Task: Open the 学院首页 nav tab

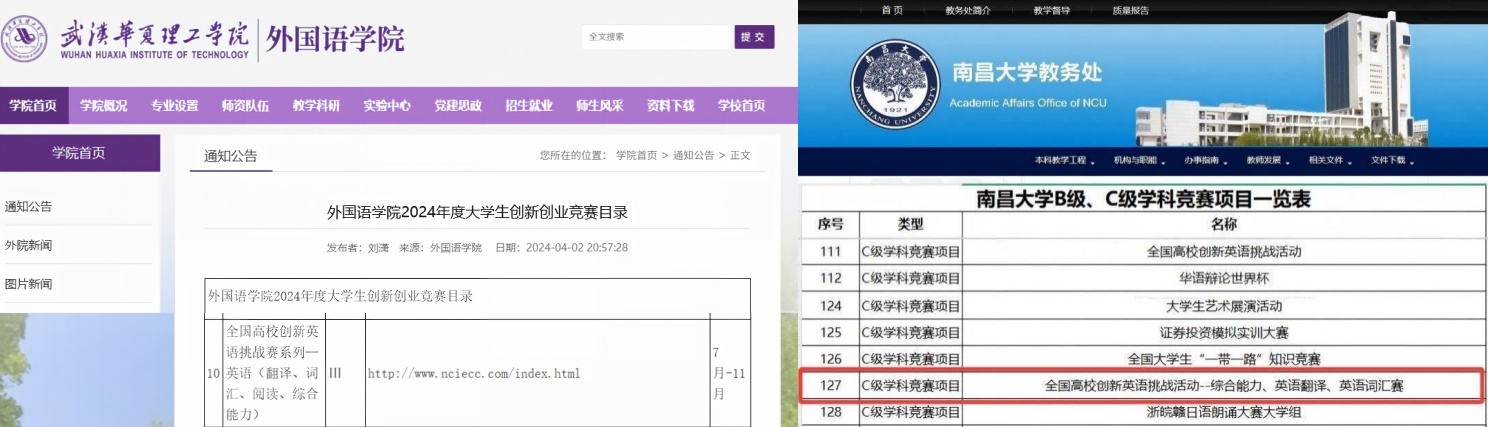Action: click(x=32, y=105)
